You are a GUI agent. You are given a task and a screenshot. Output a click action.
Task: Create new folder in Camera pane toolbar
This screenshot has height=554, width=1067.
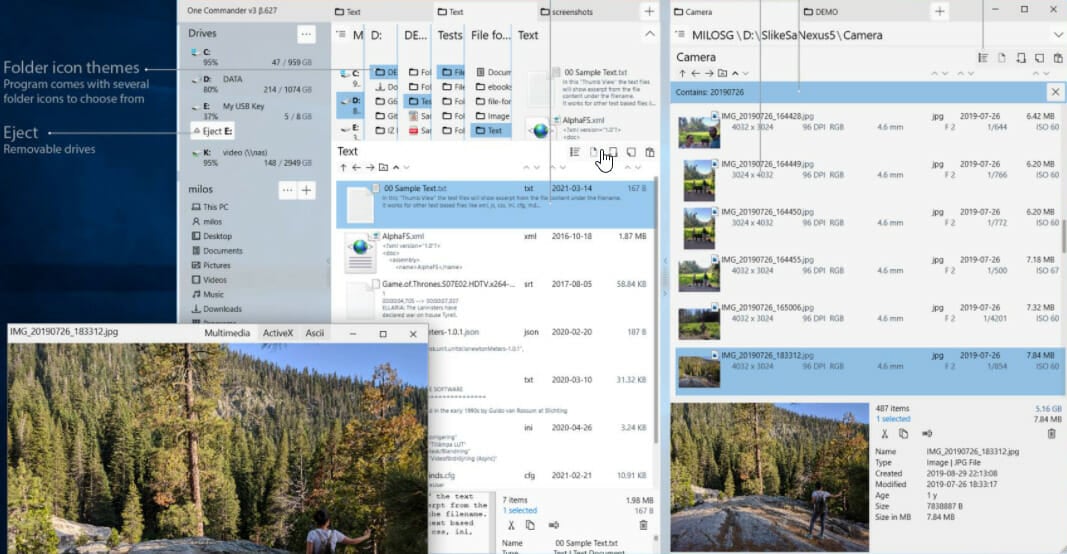click(x=1021, y=58)
